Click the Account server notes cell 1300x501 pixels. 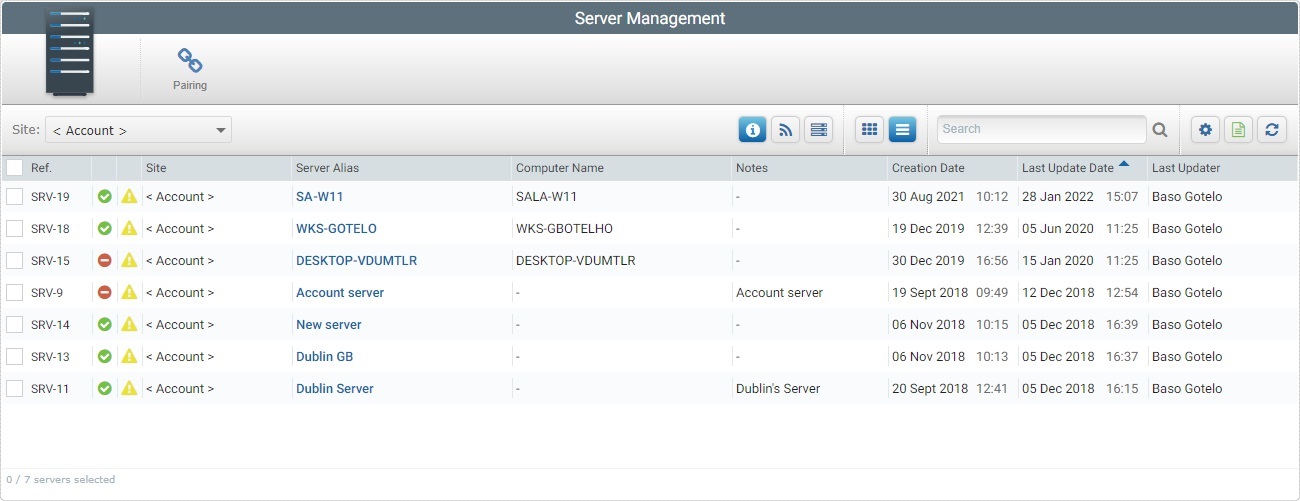(x=779, y=293)
